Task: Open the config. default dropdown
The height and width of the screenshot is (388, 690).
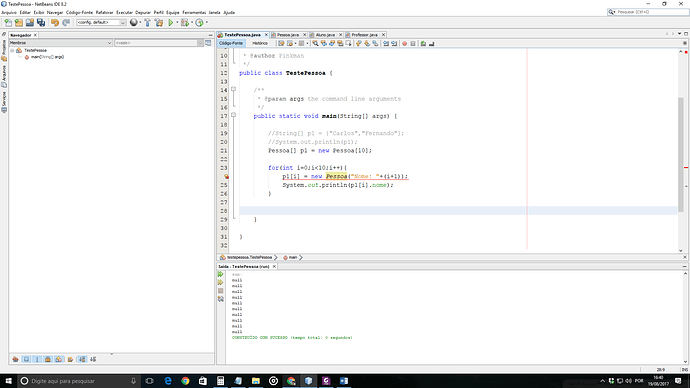Action: coord(101,22)
